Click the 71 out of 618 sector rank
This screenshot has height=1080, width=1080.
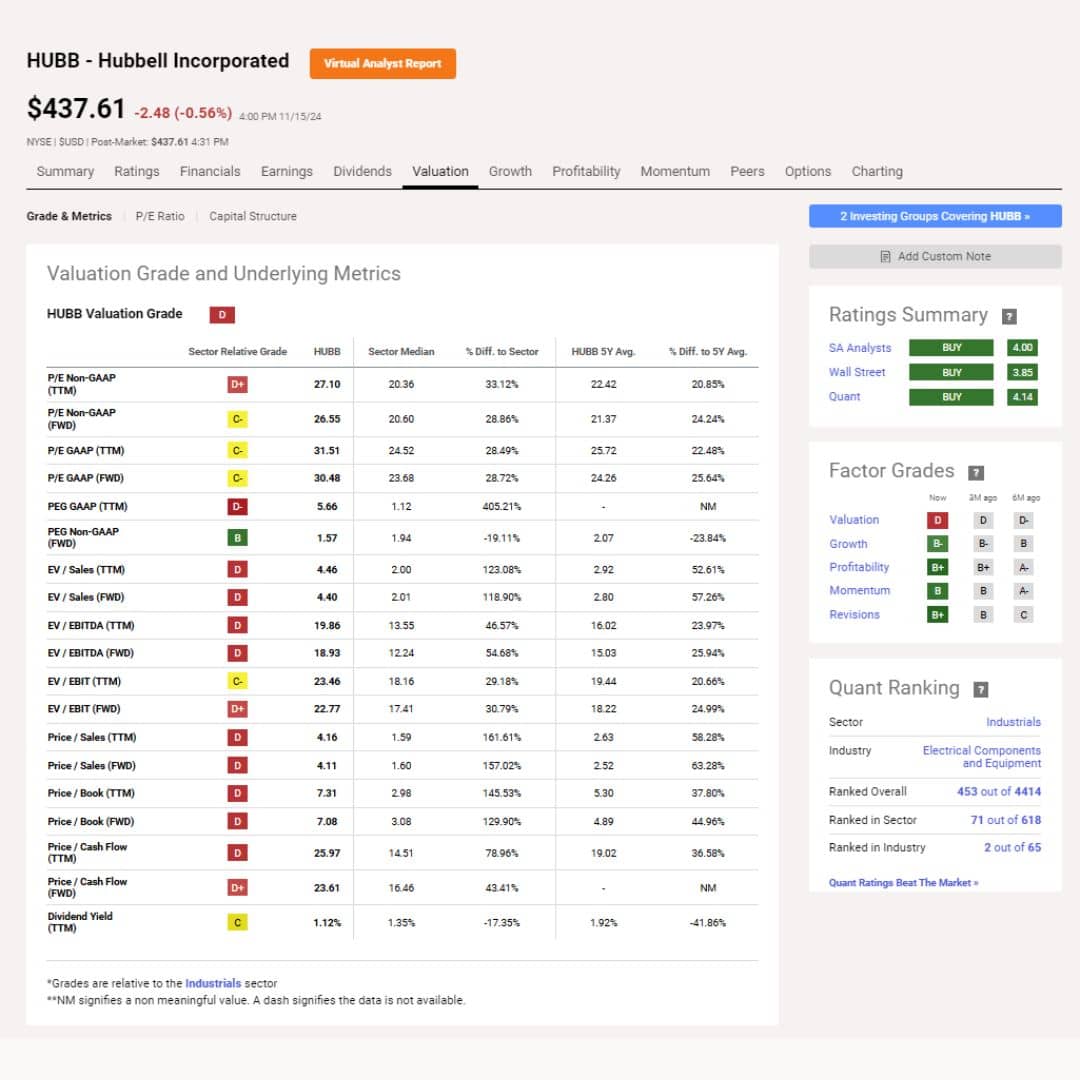(1006, 820)
